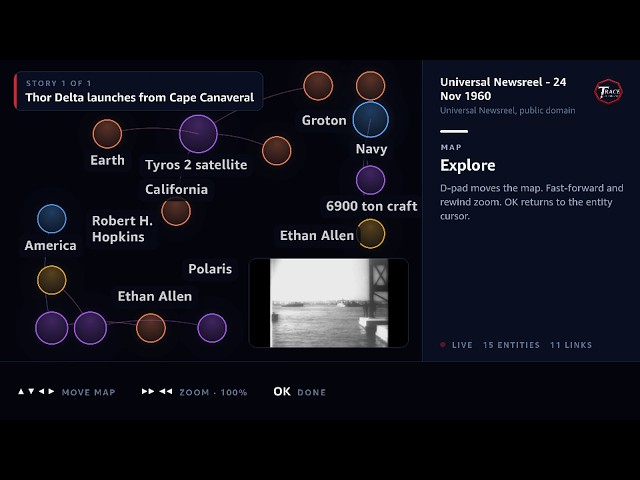This screenshot has width=640, height=480.
Task: Select orange node beside Robert H. Hopkins label
Action: click(176, 211)
